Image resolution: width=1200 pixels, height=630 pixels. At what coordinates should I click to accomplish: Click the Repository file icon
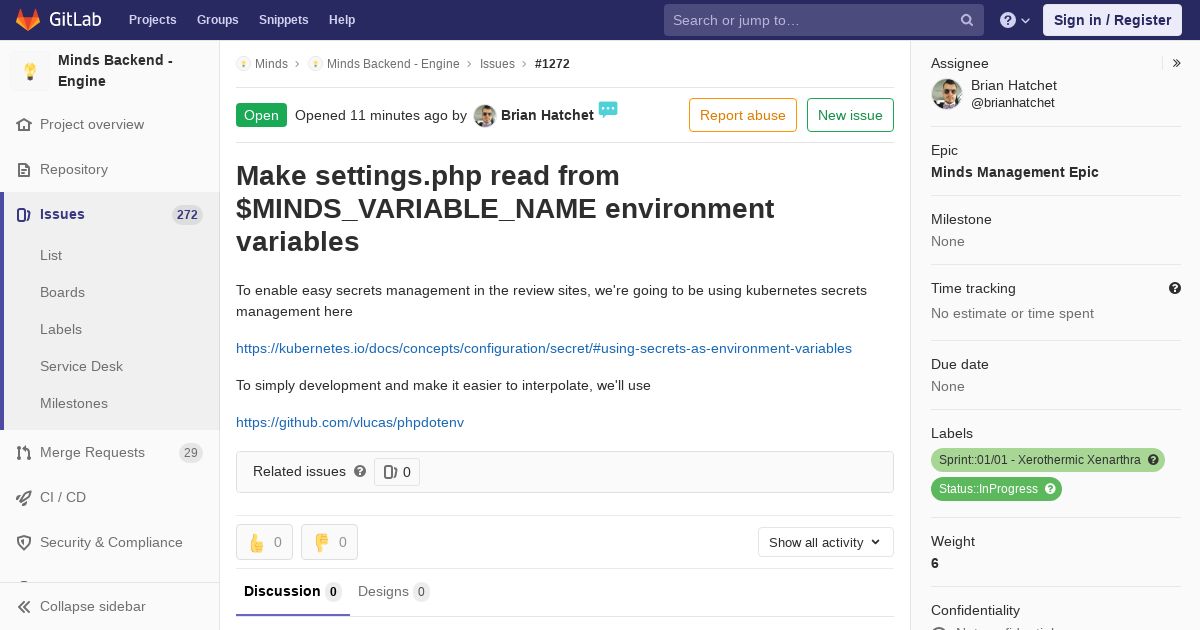click(24, 170)
